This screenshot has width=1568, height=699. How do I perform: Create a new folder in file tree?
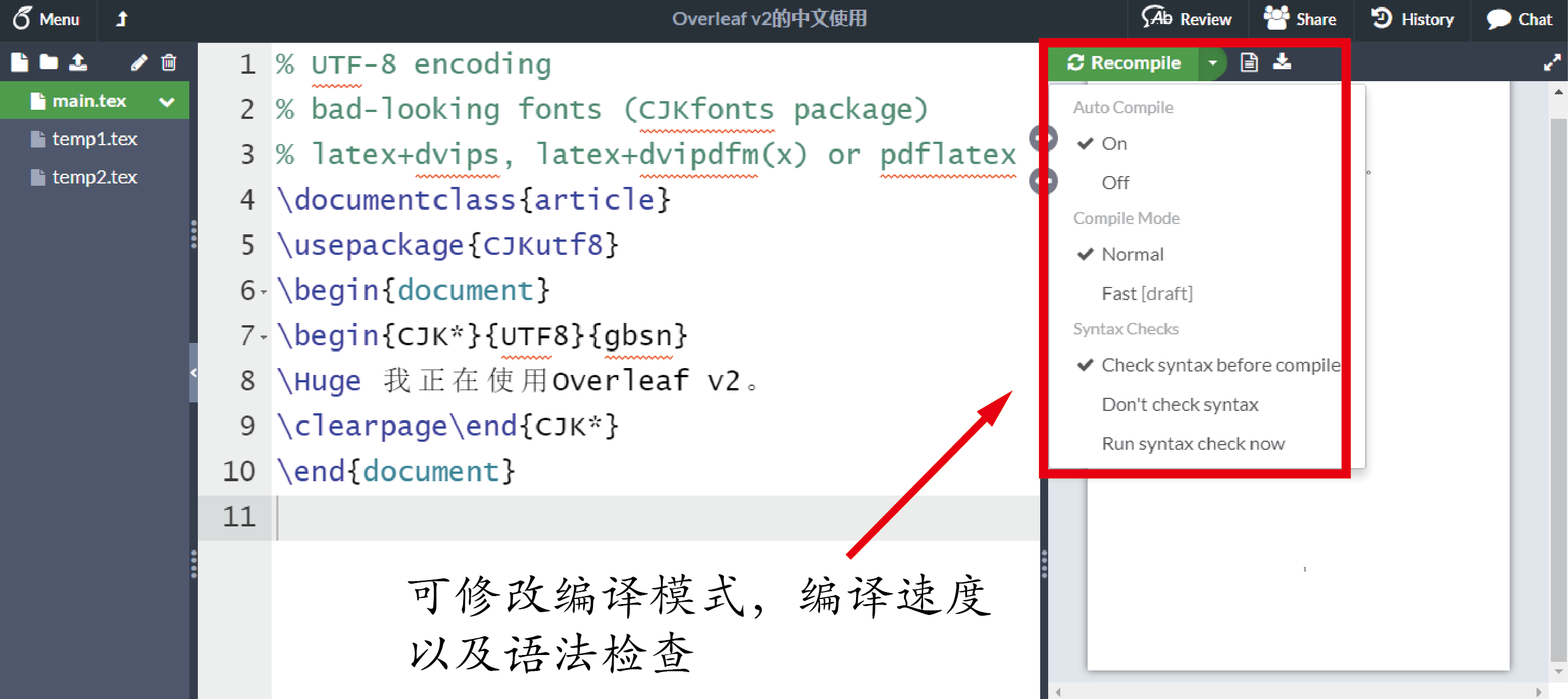pos(49,62)
